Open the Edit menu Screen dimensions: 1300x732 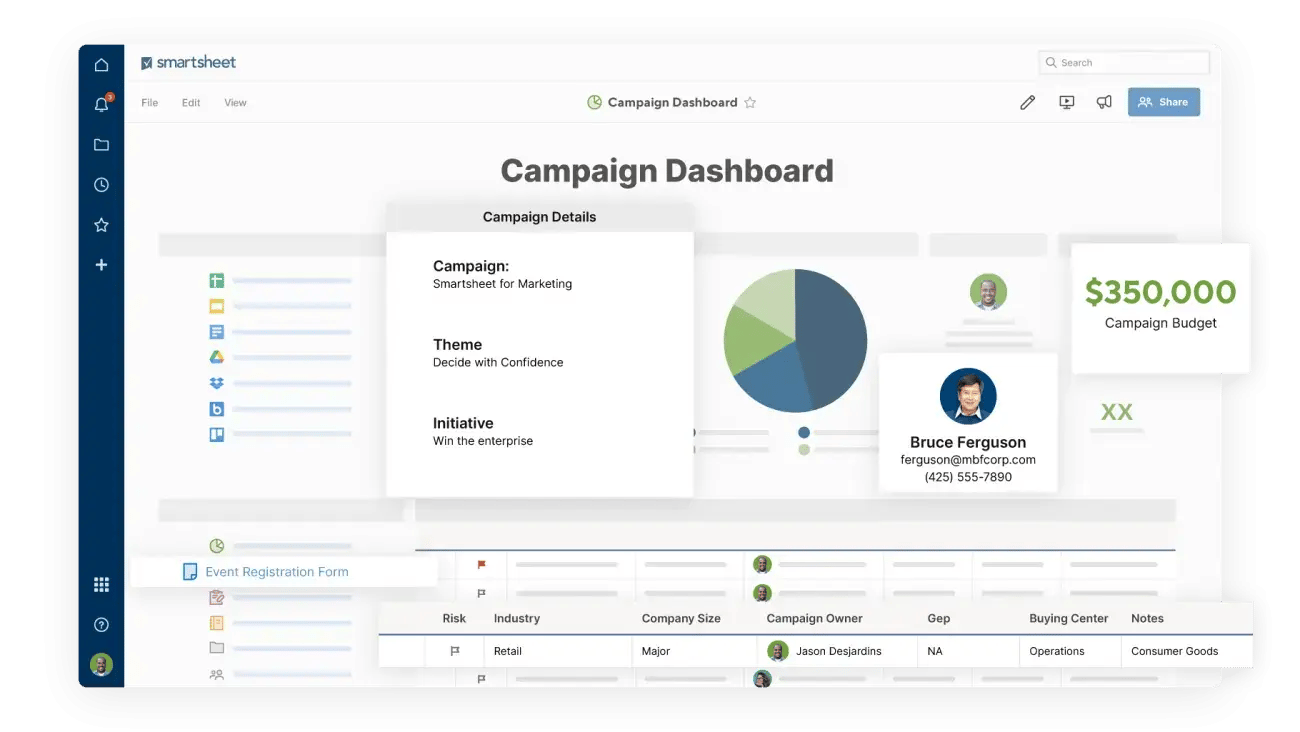pyautogui.click(x=191, y=102)
